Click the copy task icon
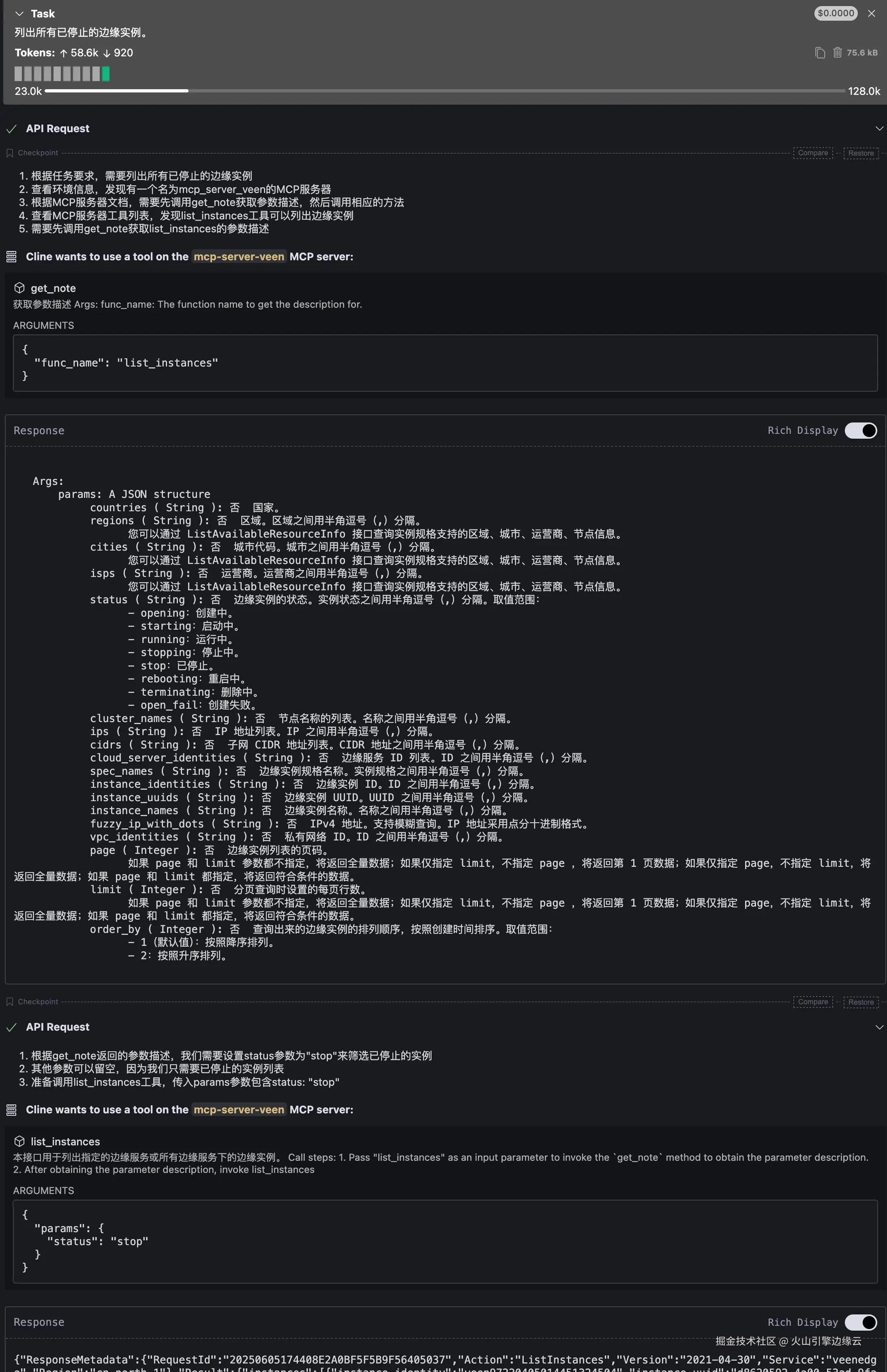 click(x=820, y=53)
